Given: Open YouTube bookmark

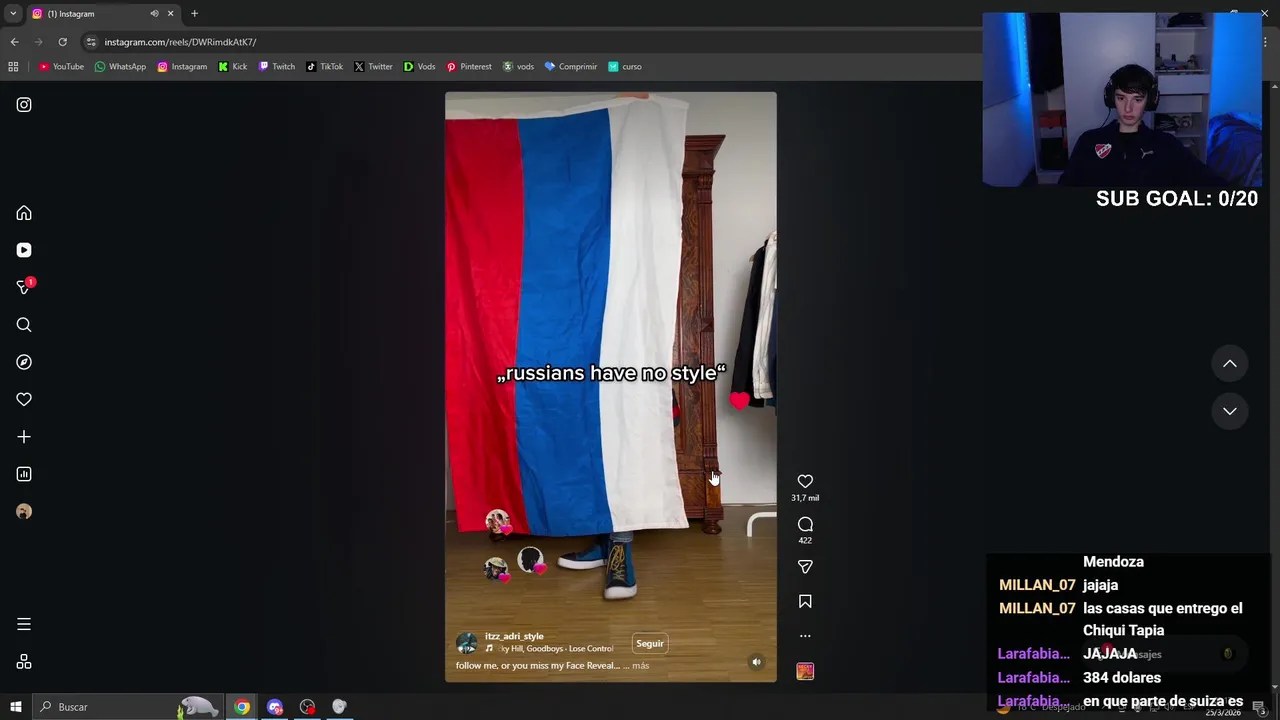Looking at the screenshot, I should point(61,67).
